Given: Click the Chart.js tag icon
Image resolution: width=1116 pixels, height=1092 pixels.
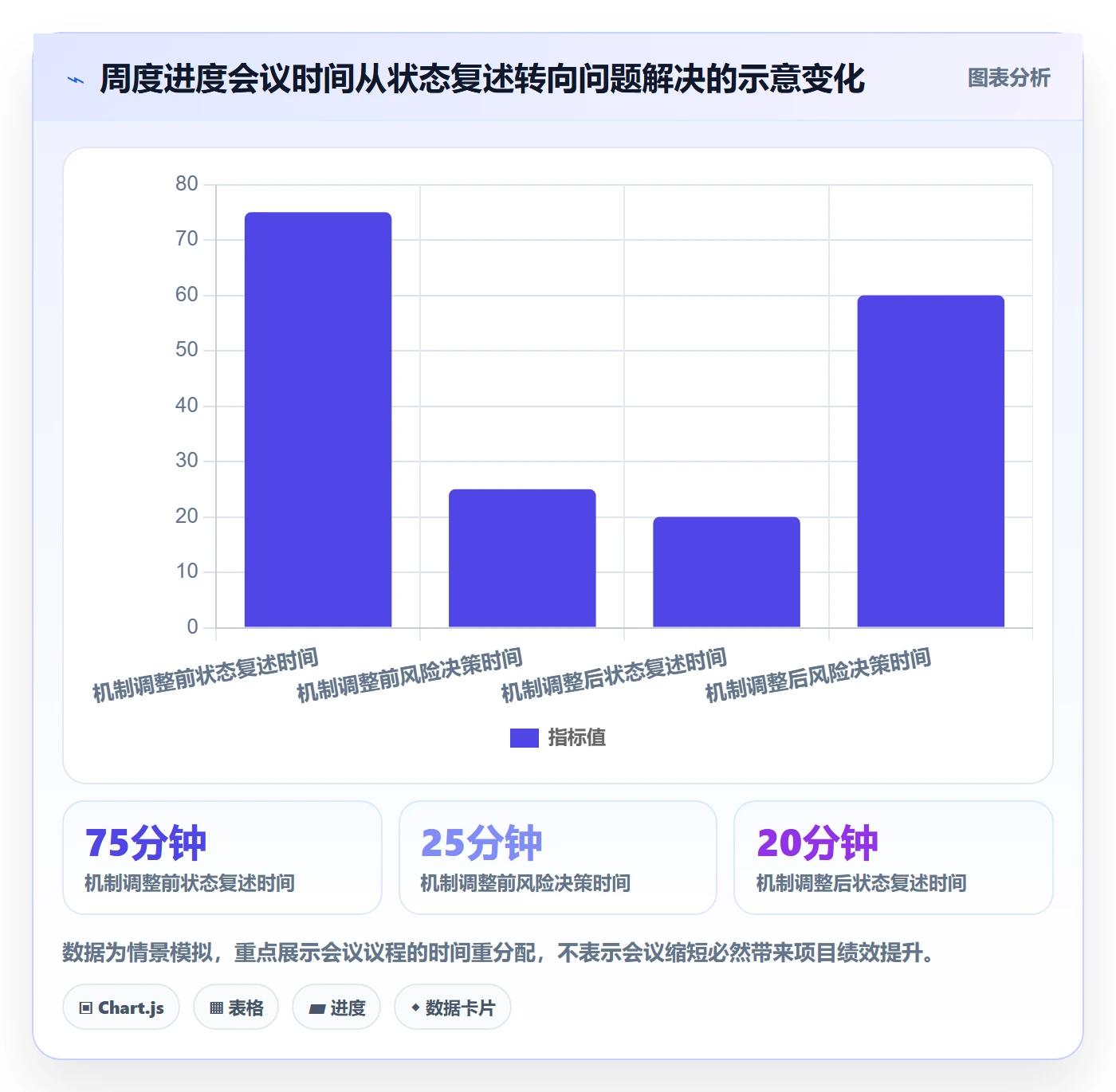Looking at the screenshot, I should click(x=86, y=1008).
